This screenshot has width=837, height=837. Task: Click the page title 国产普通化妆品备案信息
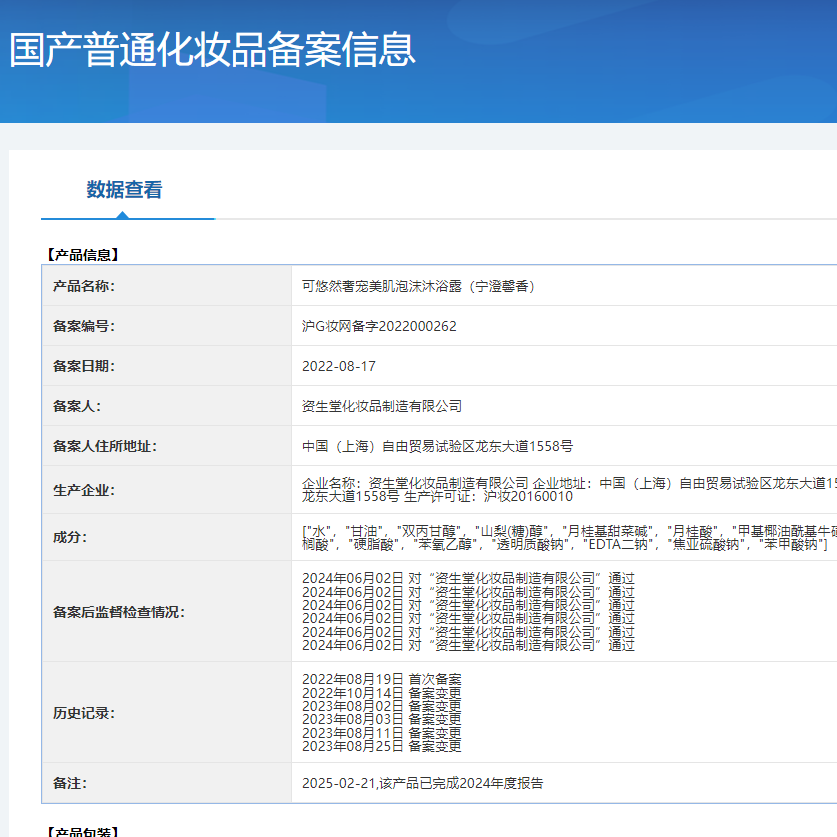212,50
